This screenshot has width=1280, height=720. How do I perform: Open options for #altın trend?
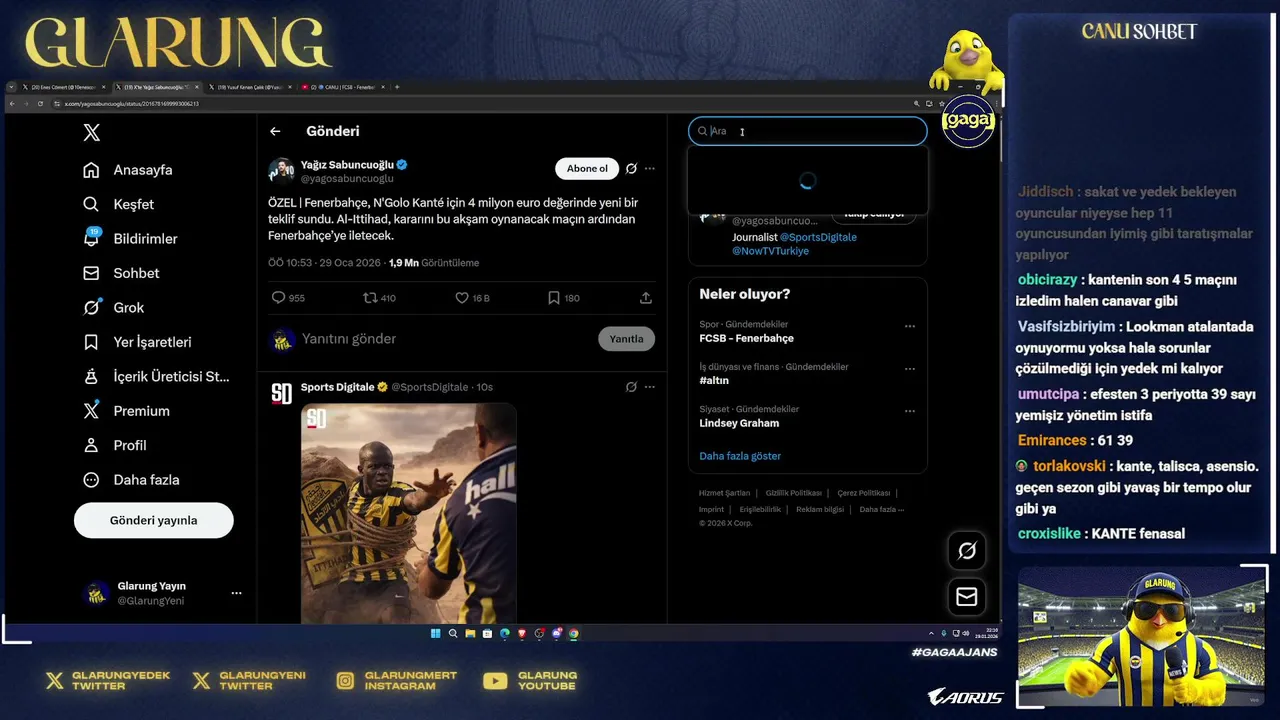pos(910,368)
